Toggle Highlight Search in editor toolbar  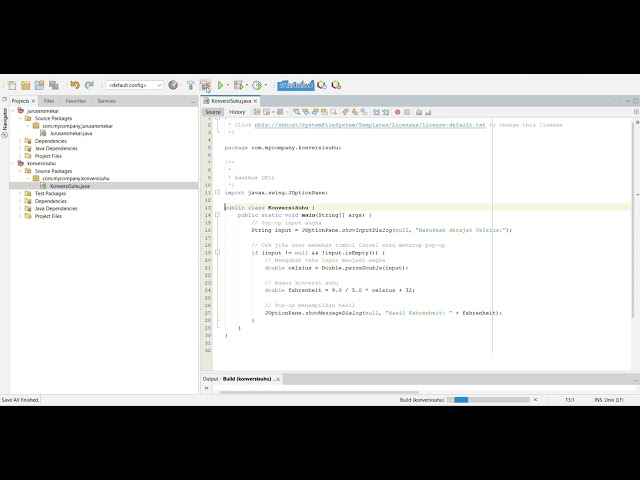pyautogui.click(x=324, y=112)
